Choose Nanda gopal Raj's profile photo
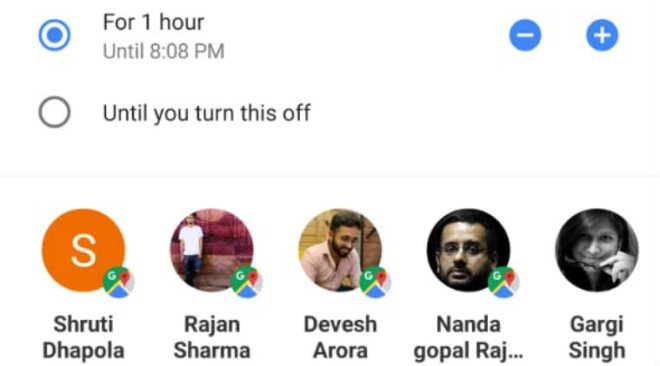 pos(468,250)
